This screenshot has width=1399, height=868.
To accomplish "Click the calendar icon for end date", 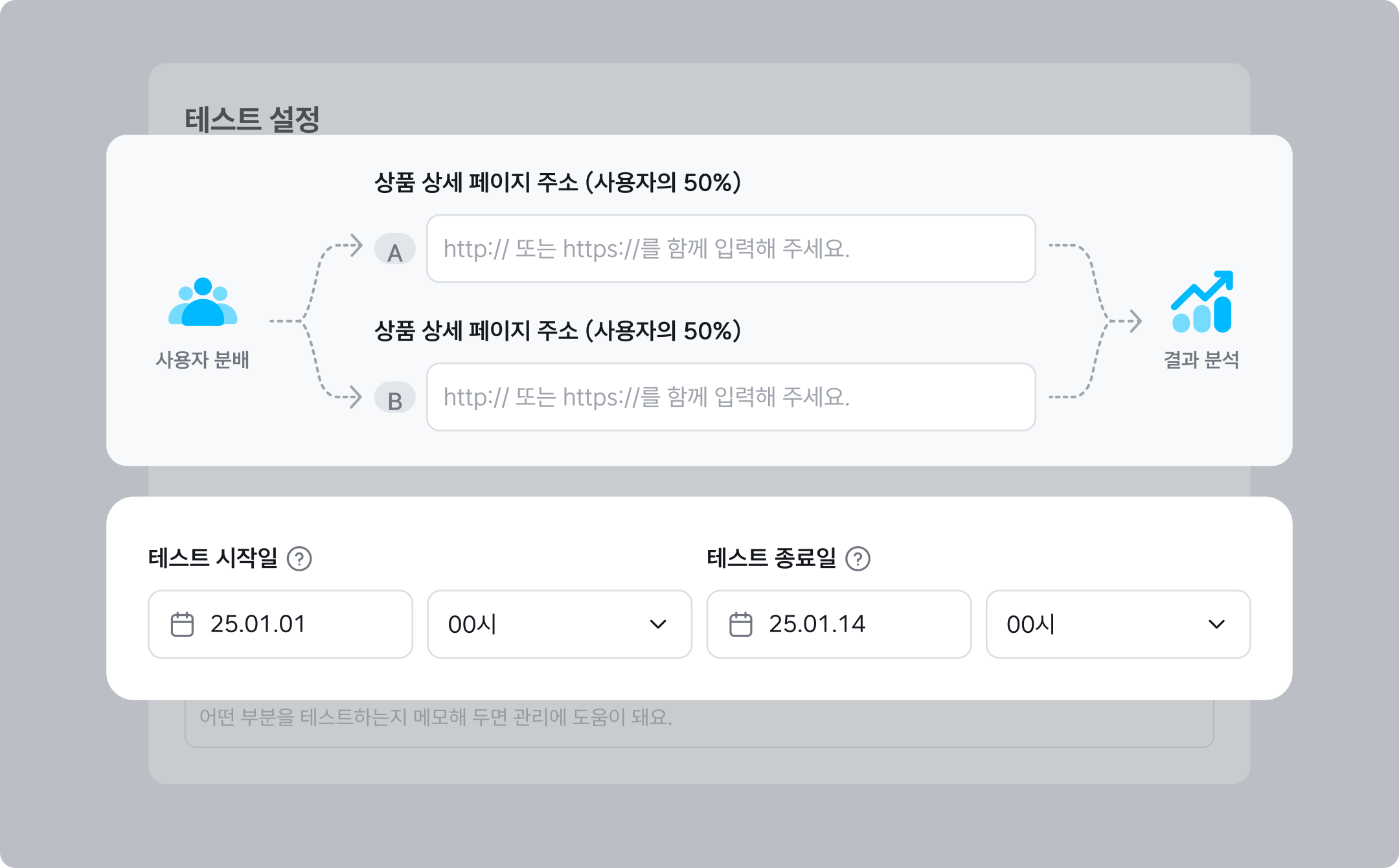I will [740, 624].
